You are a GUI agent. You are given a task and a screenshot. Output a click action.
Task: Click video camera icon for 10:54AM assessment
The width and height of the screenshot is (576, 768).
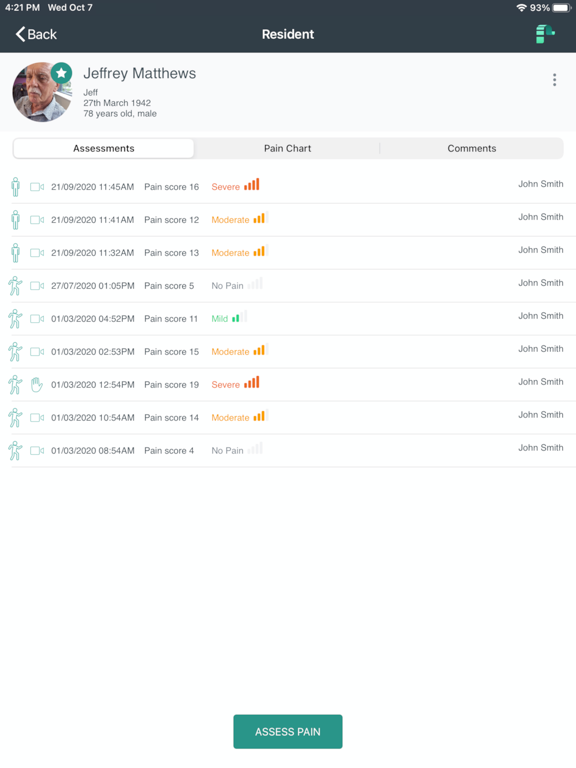pos(37,417)
